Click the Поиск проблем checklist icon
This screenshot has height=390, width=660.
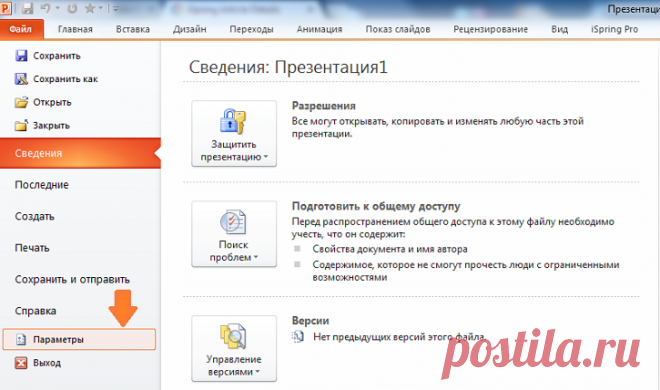233,222
